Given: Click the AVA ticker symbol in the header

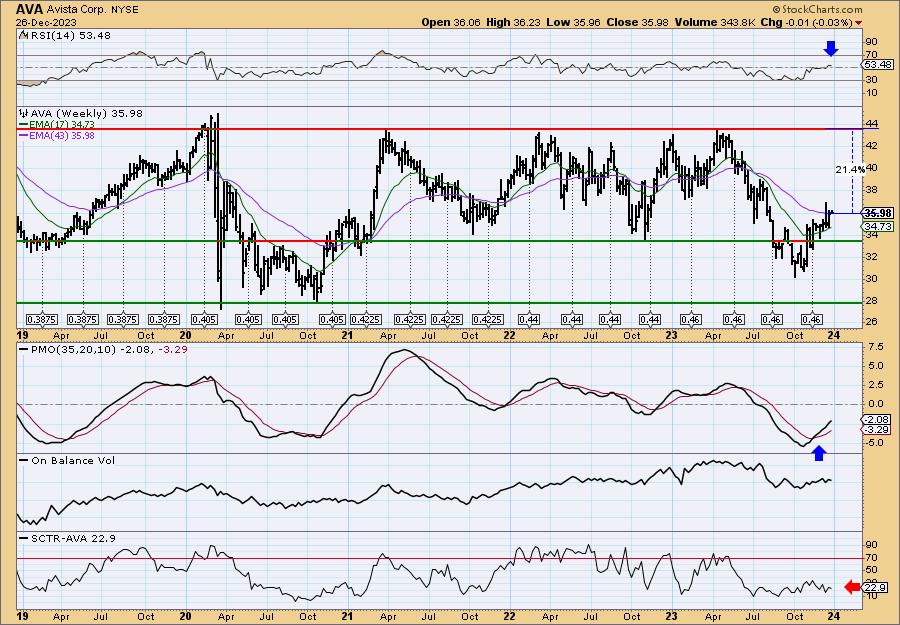Looking at the screenshot, I should click(28, 9).
